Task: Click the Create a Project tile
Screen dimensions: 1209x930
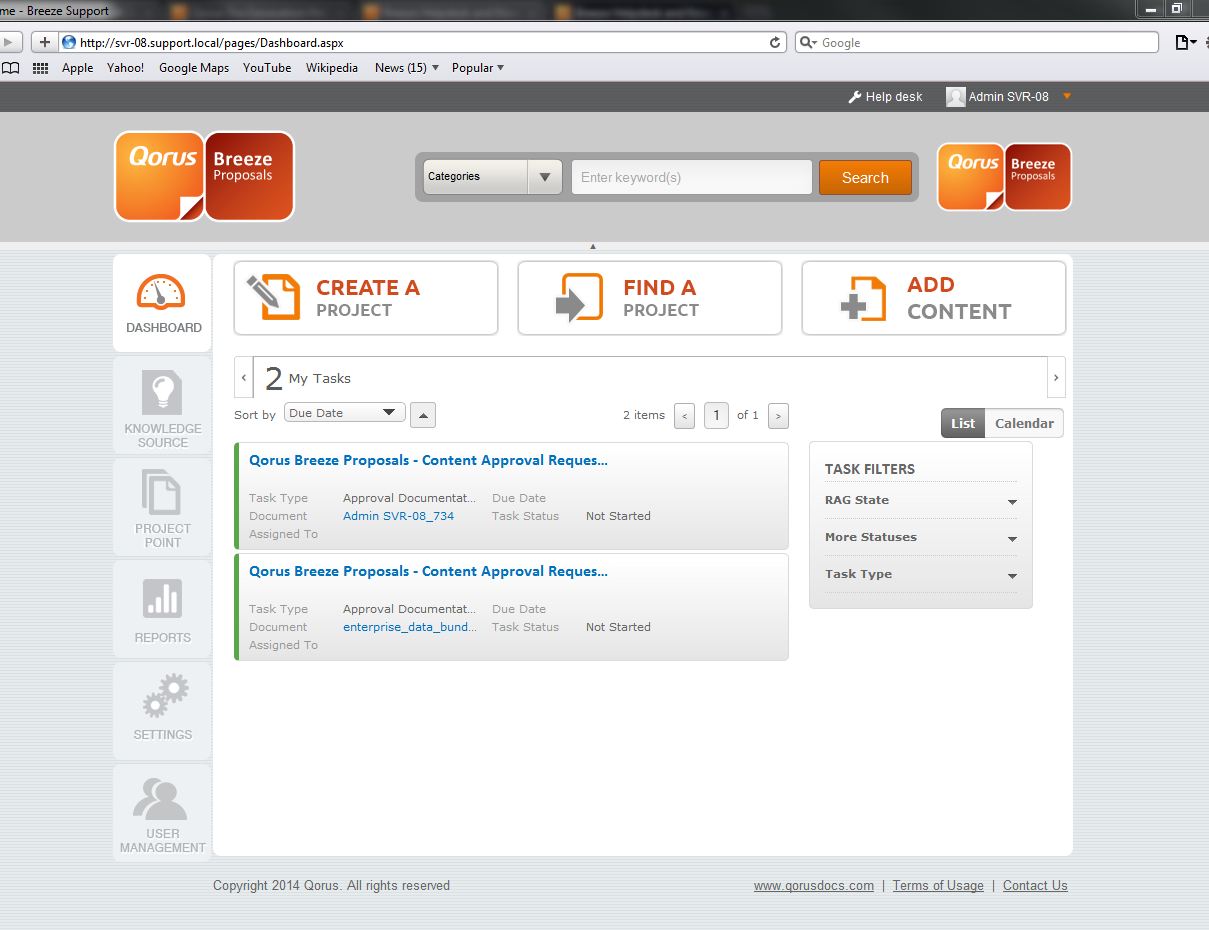Action: [366, 298]
